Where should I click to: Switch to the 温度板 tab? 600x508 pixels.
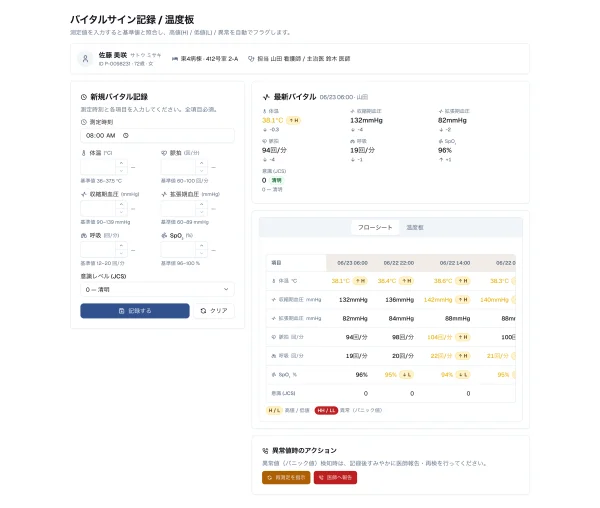[x=415, y=227]
